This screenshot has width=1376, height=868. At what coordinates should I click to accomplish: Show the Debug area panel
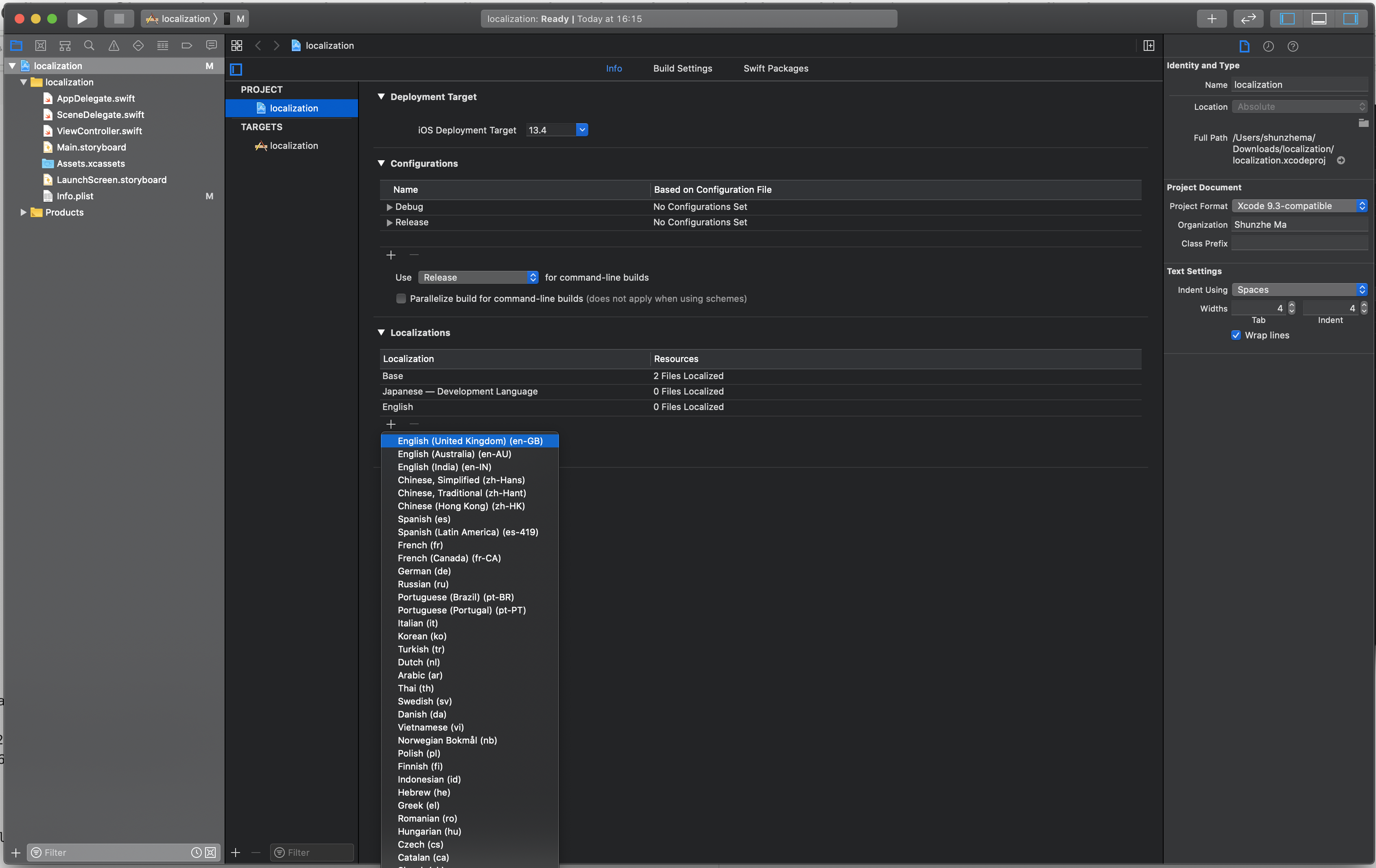[1319, 19]
